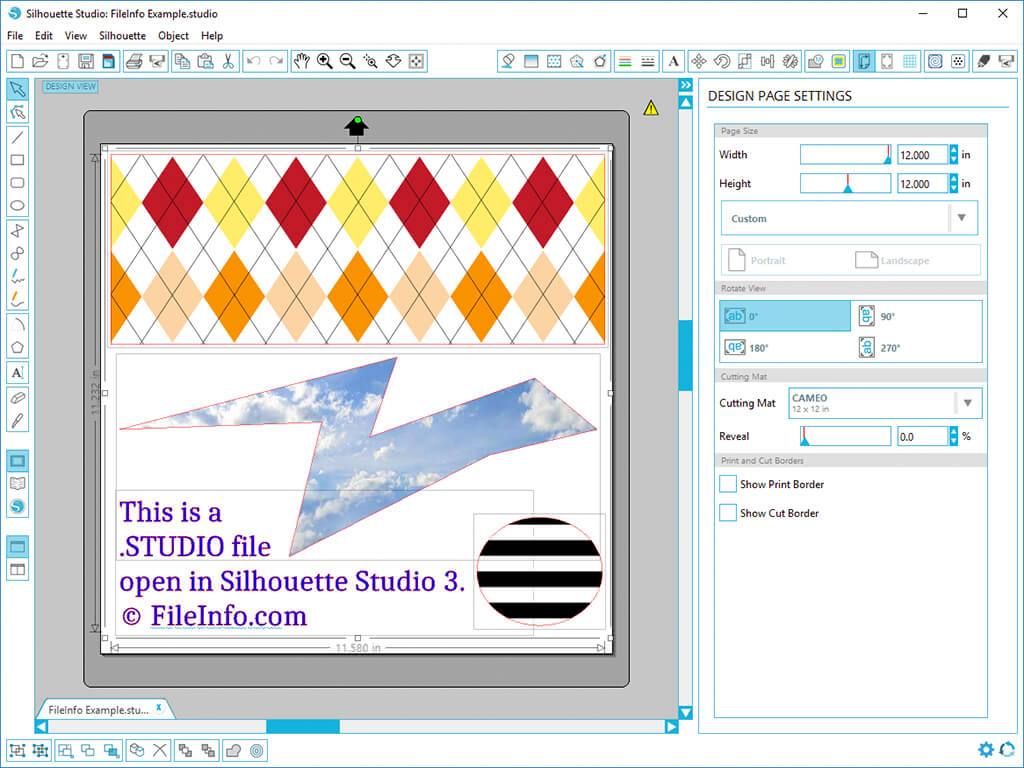Select the Text tool in left toolbar
The height and width of the screenshot is (768, 1024).
tap(18, 373)
